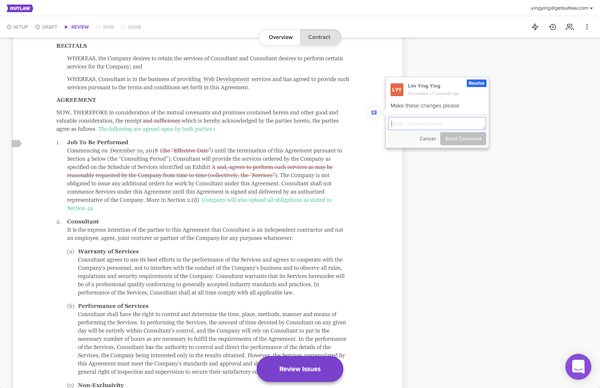
Task: Cancel the comment reply
Action: (427, 139)
